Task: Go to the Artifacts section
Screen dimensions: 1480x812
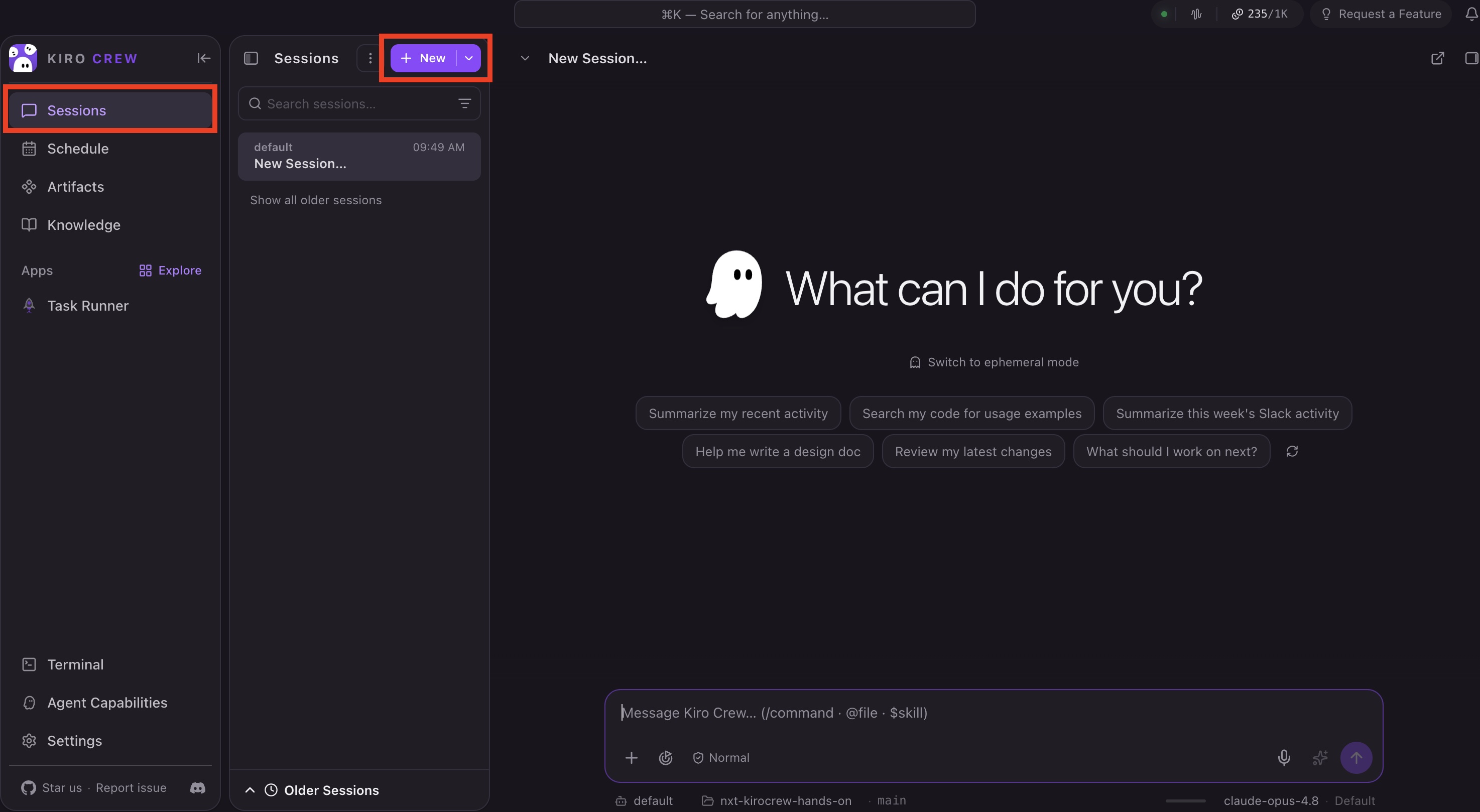Action: (x=110, y=187)
